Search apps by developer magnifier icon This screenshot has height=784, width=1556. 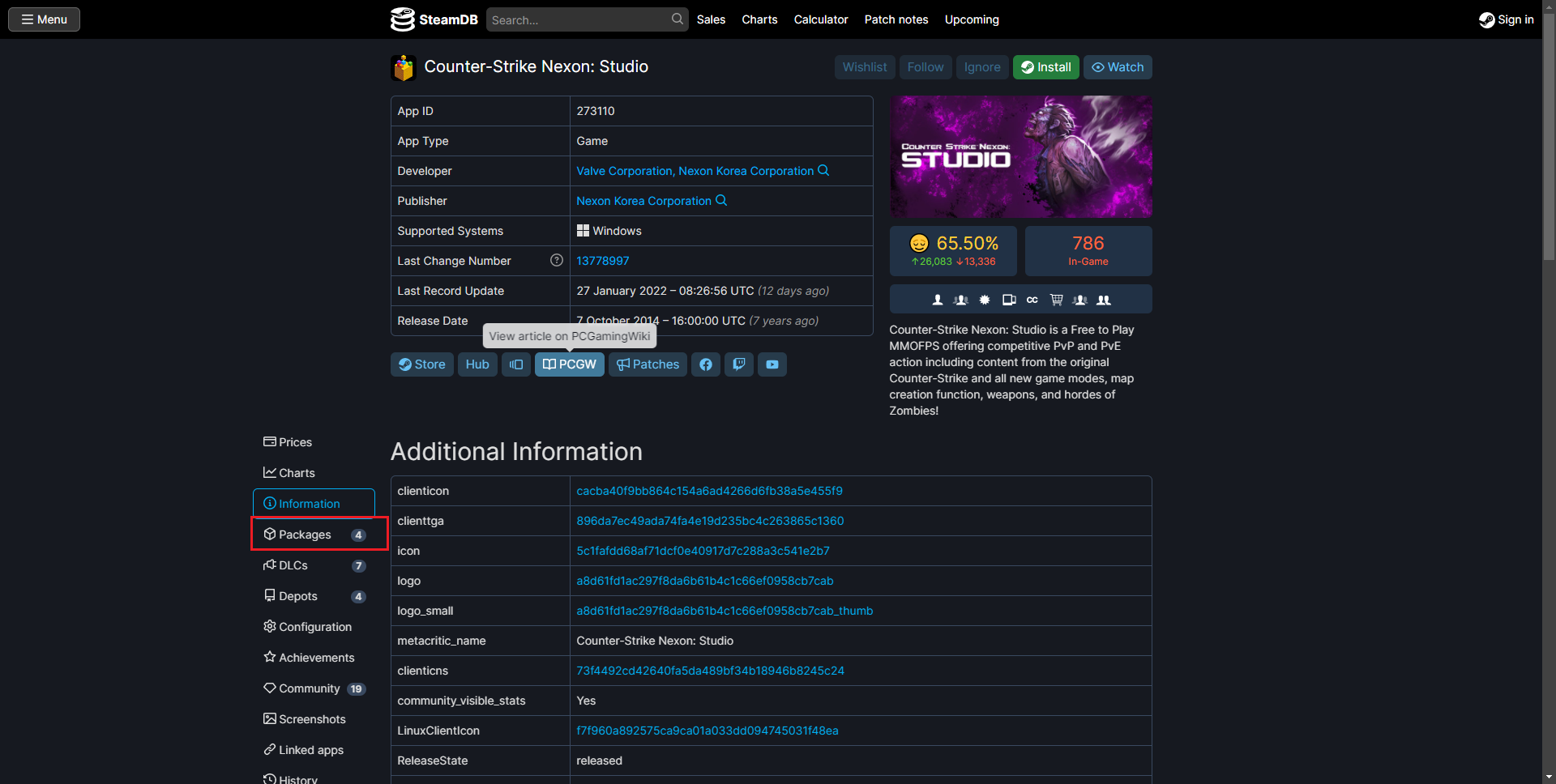pos(823,171)
